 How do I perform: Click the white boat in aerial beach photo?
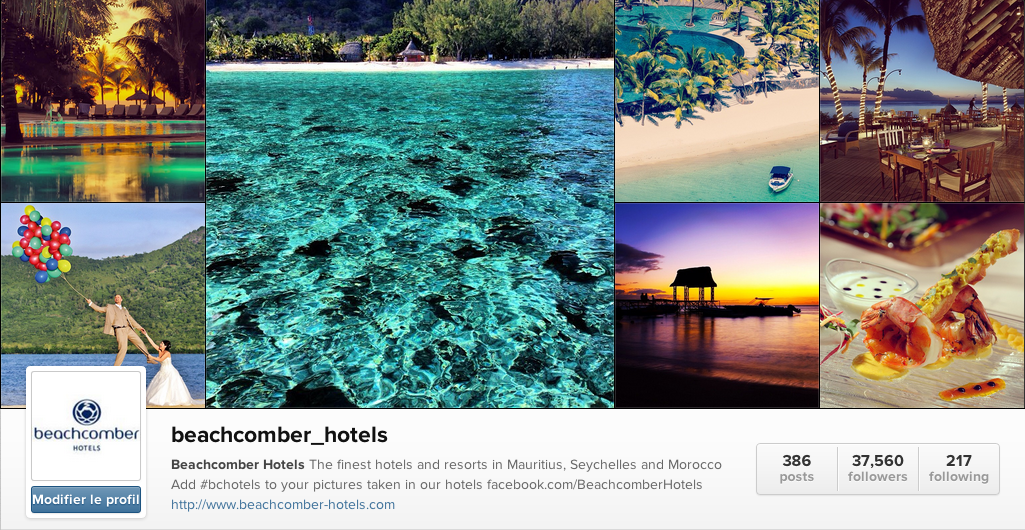tap(781, 178)
